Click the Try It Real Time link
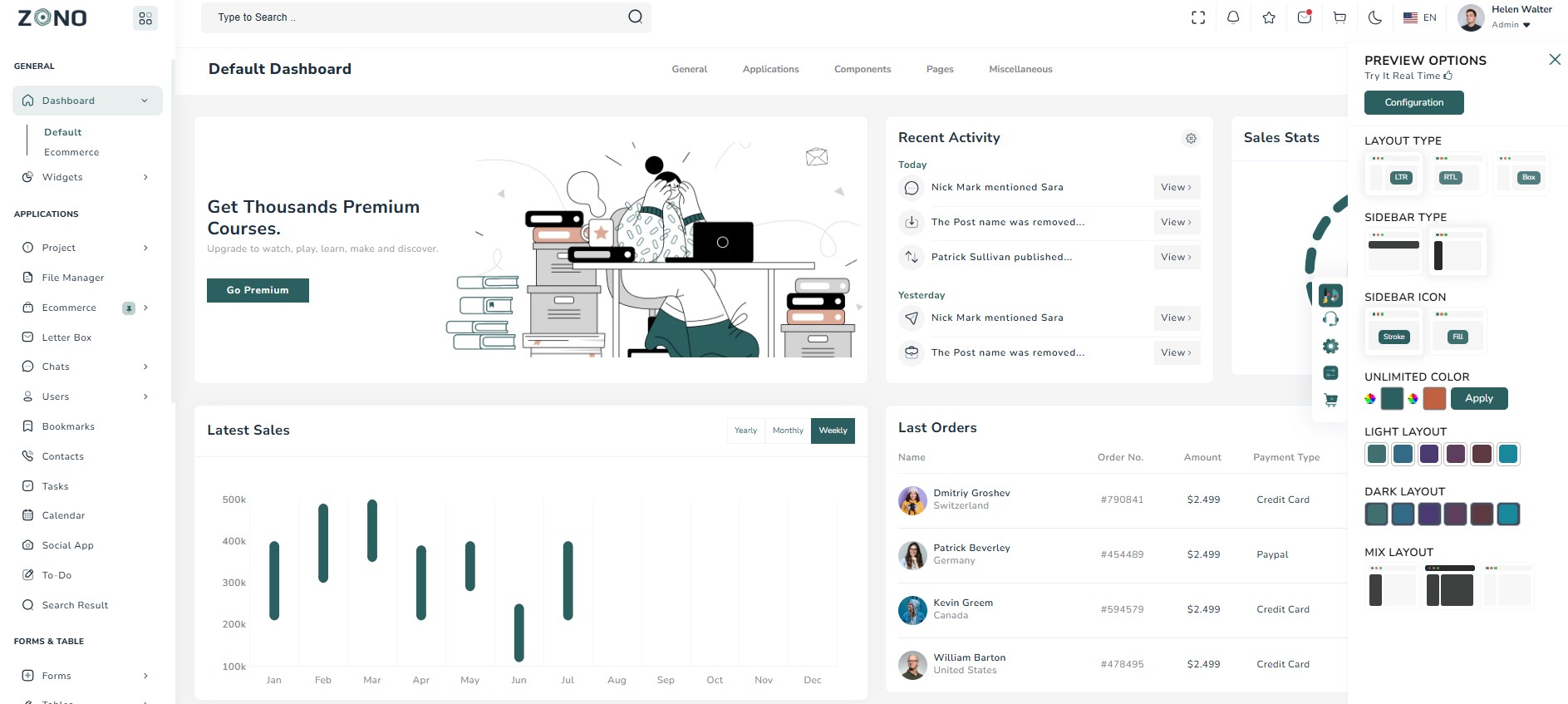This screenshot has width=1568, height=704. point(1408,76)
